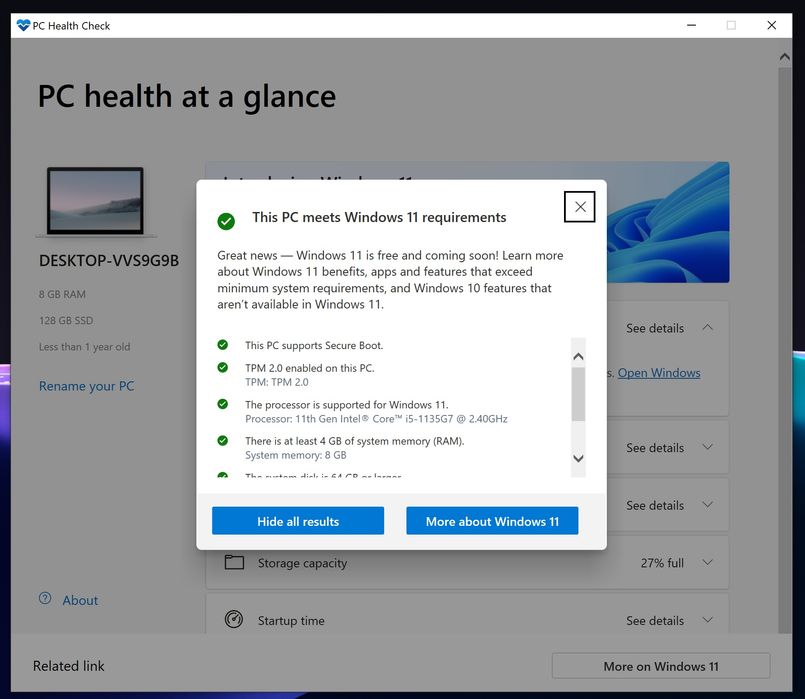Open the About link
This screenshot has height=699, width=805.
click(x=80, y=600)
